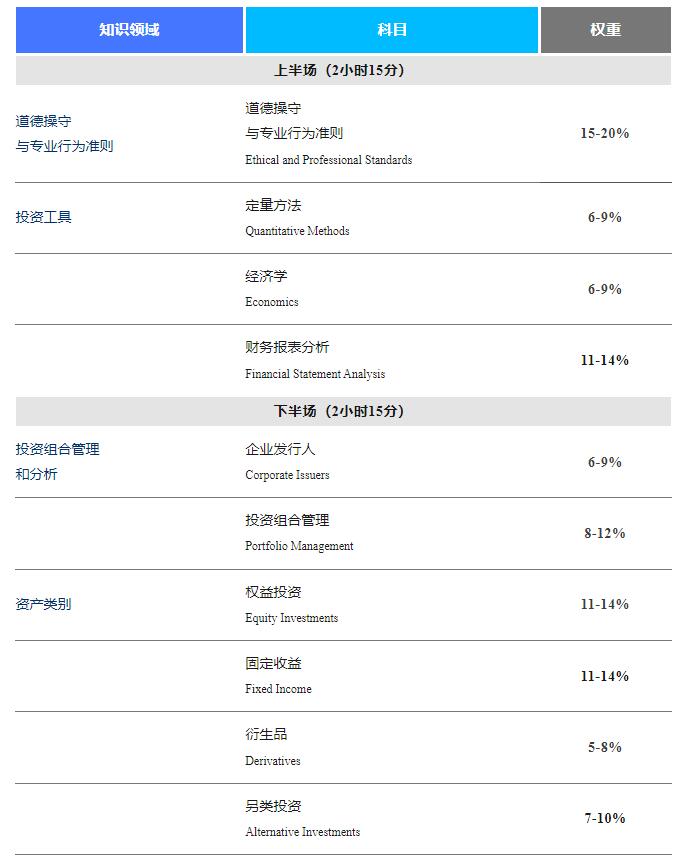Click the 15-20% weight value
690x861 pixels.
(605, 133)
